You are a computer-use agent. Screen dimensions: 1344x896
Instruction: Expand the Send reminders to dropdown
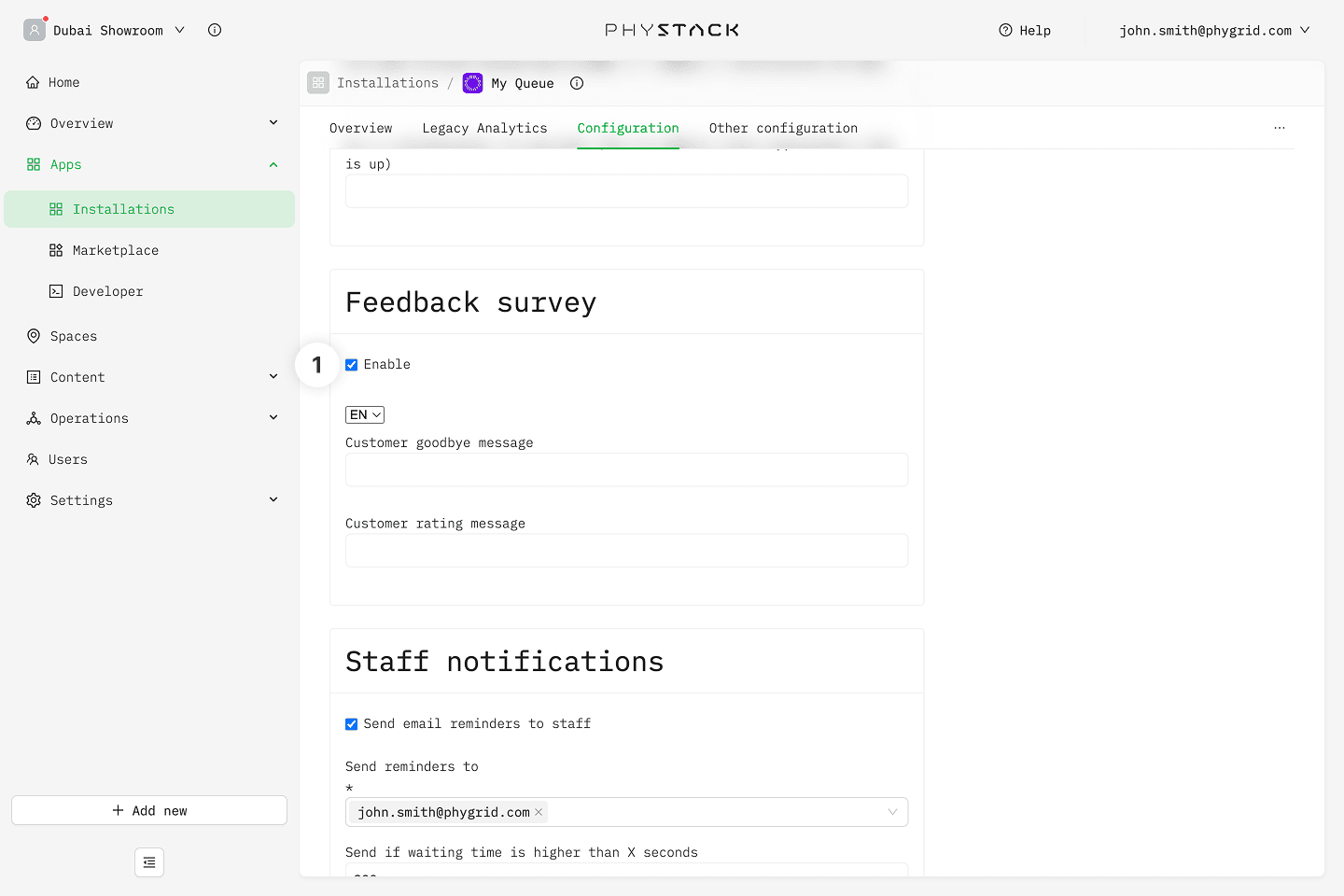[x=891, y=812]
